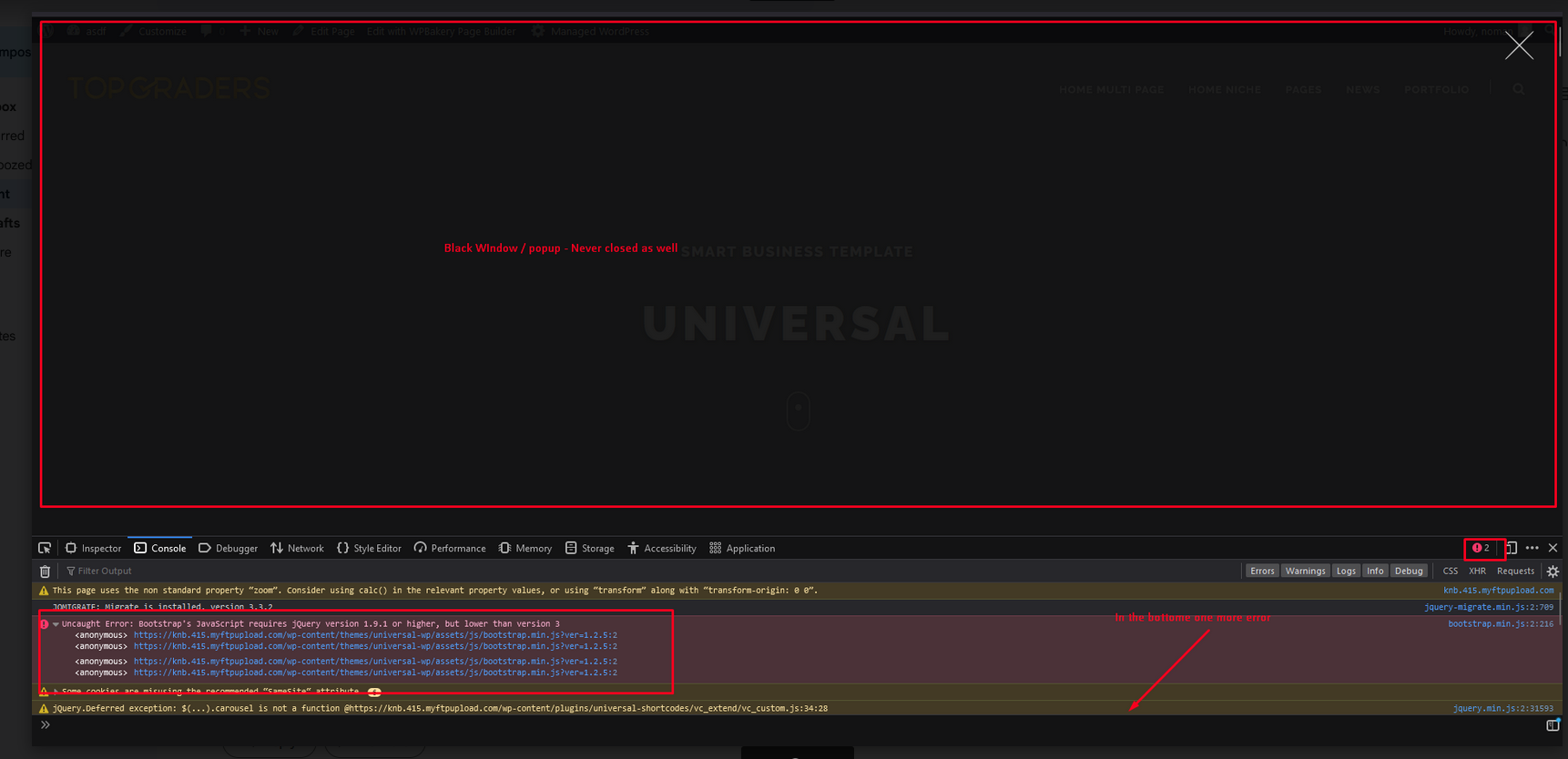Toggle the Warnings filter
This screenshot has height=759, width=1568.
point(1305,572)
